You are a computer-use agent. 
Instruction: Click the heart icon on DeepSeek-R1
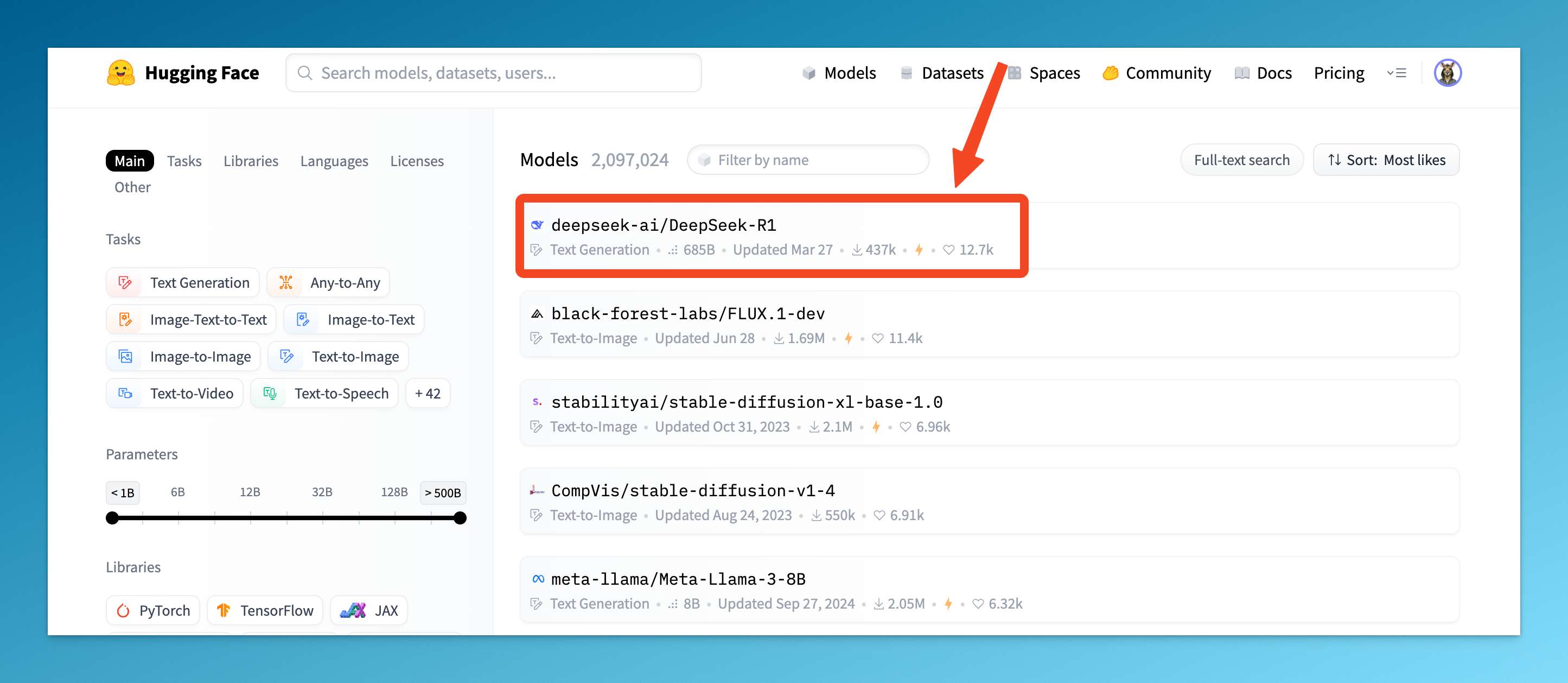[948, 250]
